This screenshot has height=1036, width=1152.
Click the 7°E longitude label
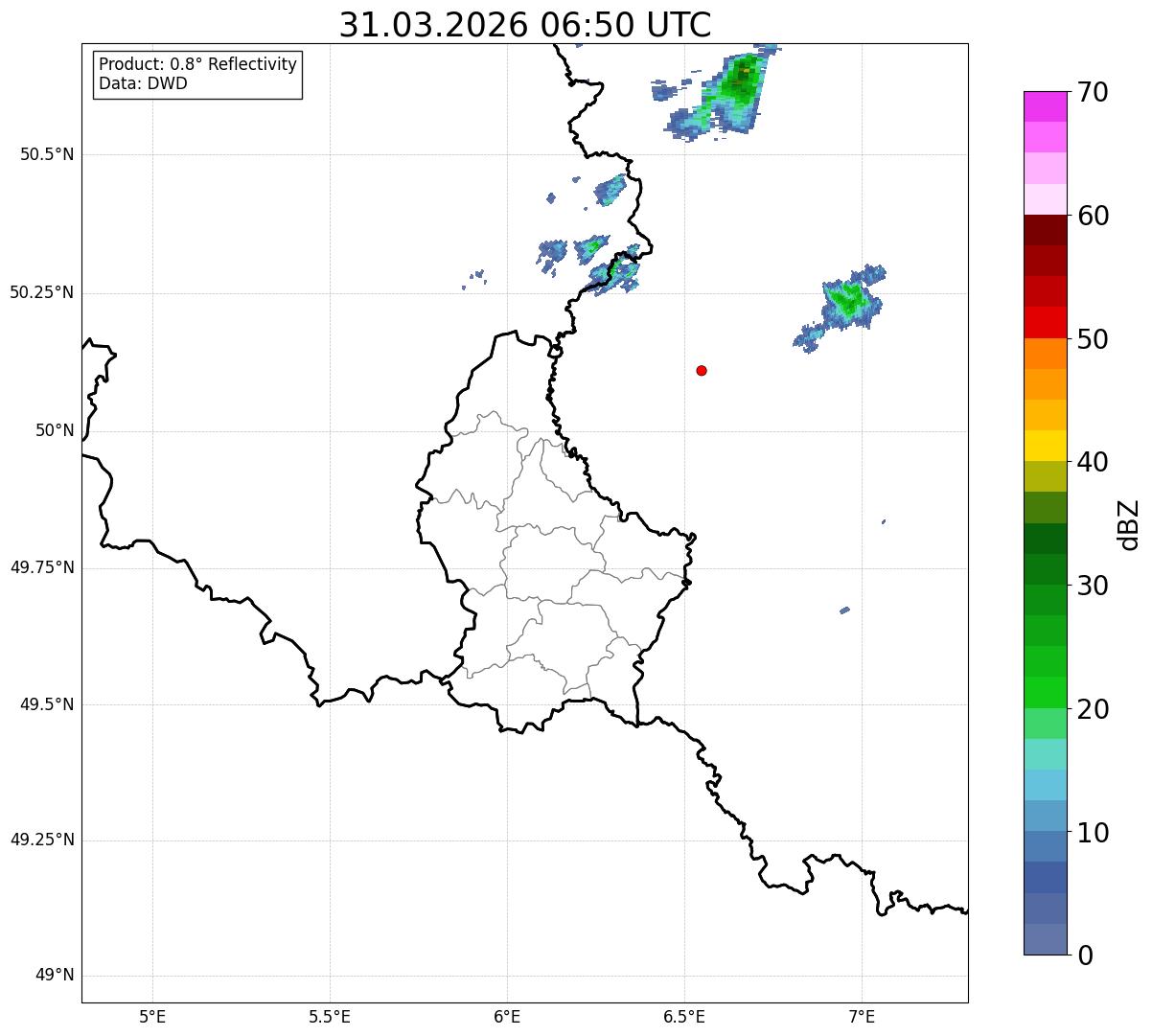[862, 1015]
